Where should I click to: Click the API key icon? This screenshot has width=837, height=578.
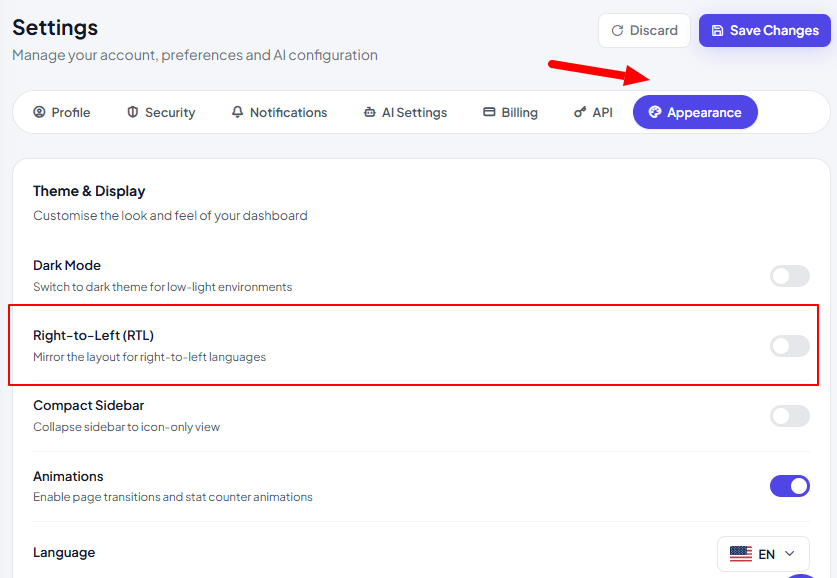[580, 112]
